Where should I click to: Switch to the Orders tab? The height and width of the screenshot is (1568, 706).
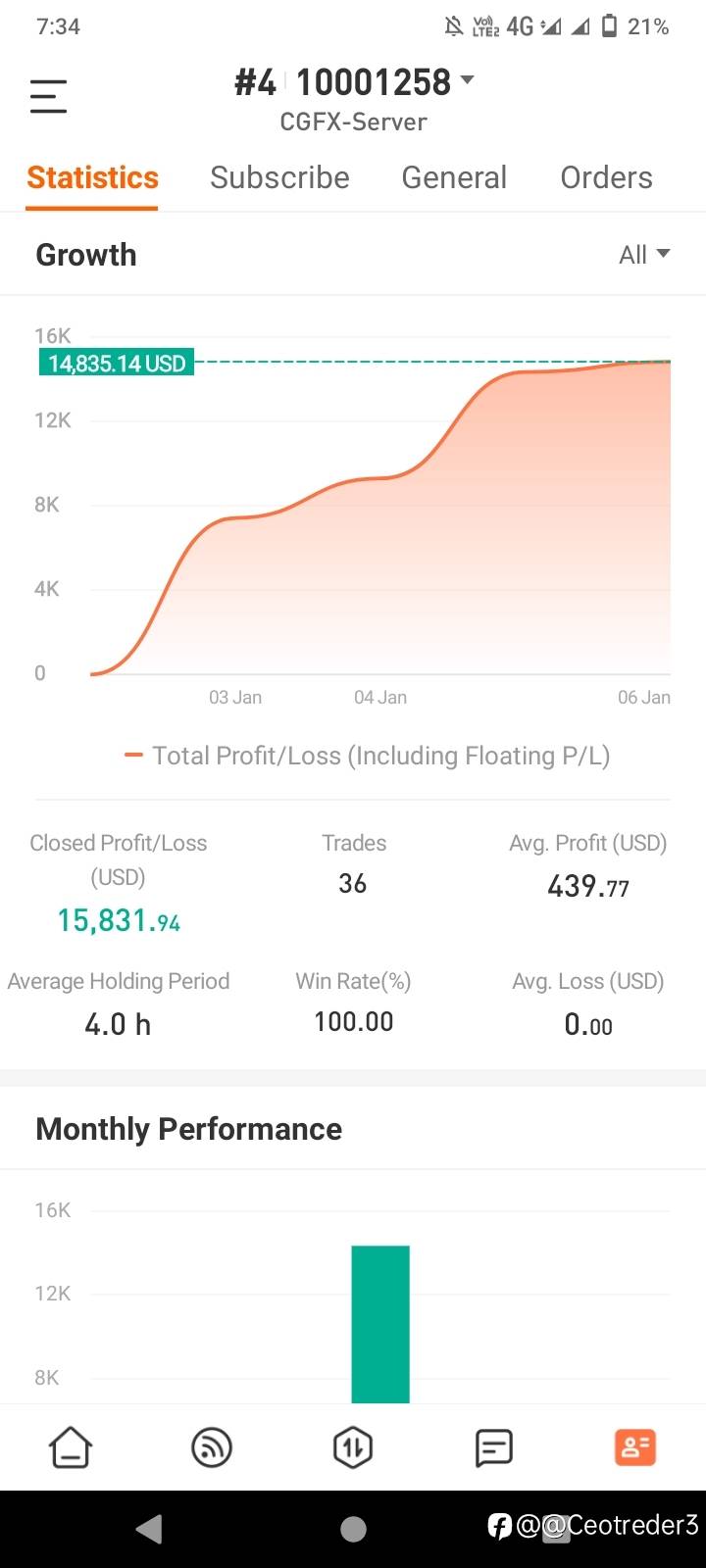click(606, 177)
